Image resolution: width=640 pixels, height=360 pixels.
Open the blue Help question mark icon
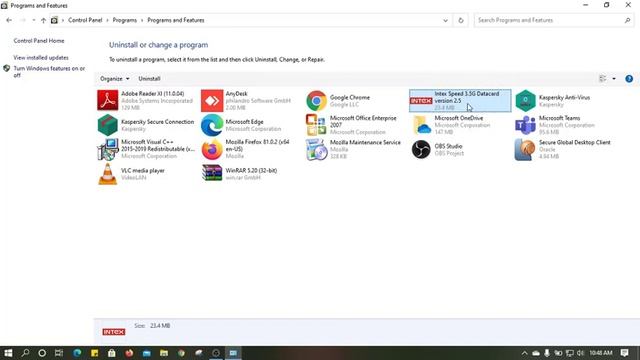[629, 79]
